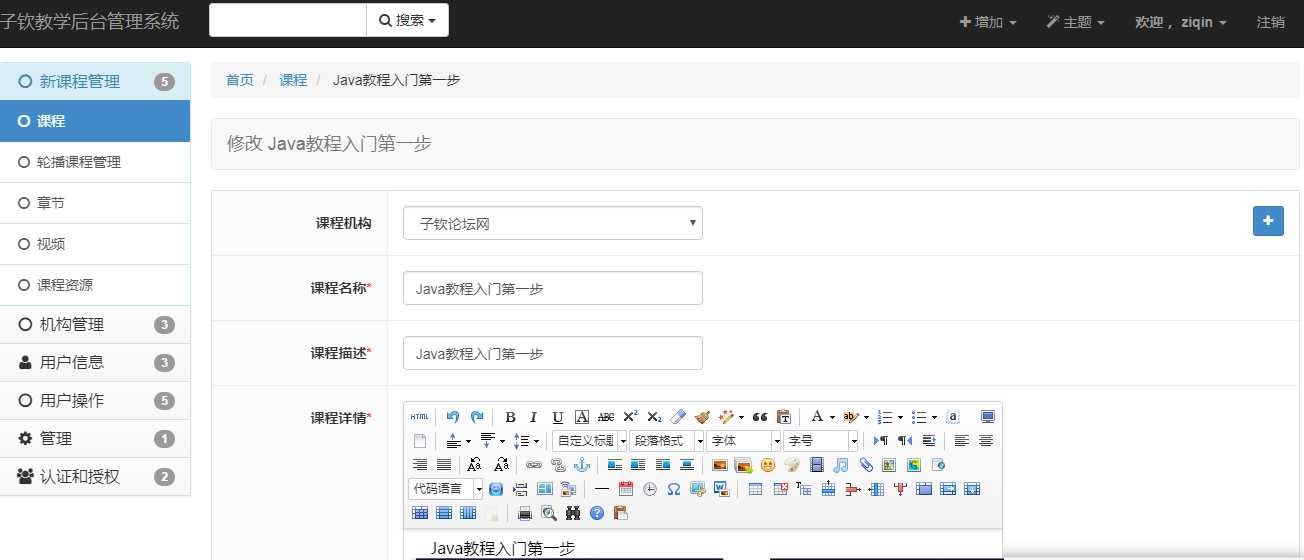Viewport: 1304px width, 560px height.
Task: Expand 认证和授权 sidebar section
Action: tap(95, 477)
